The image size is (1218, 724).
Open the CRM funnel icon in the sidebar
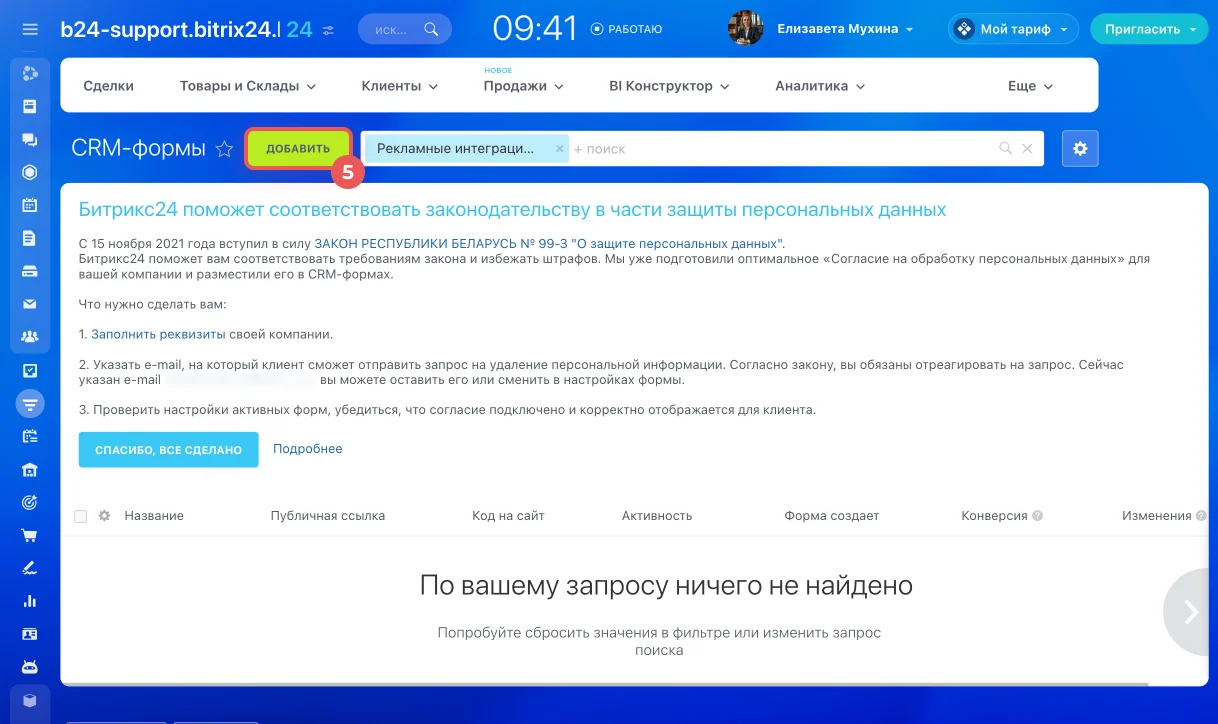tap(30, 404)
